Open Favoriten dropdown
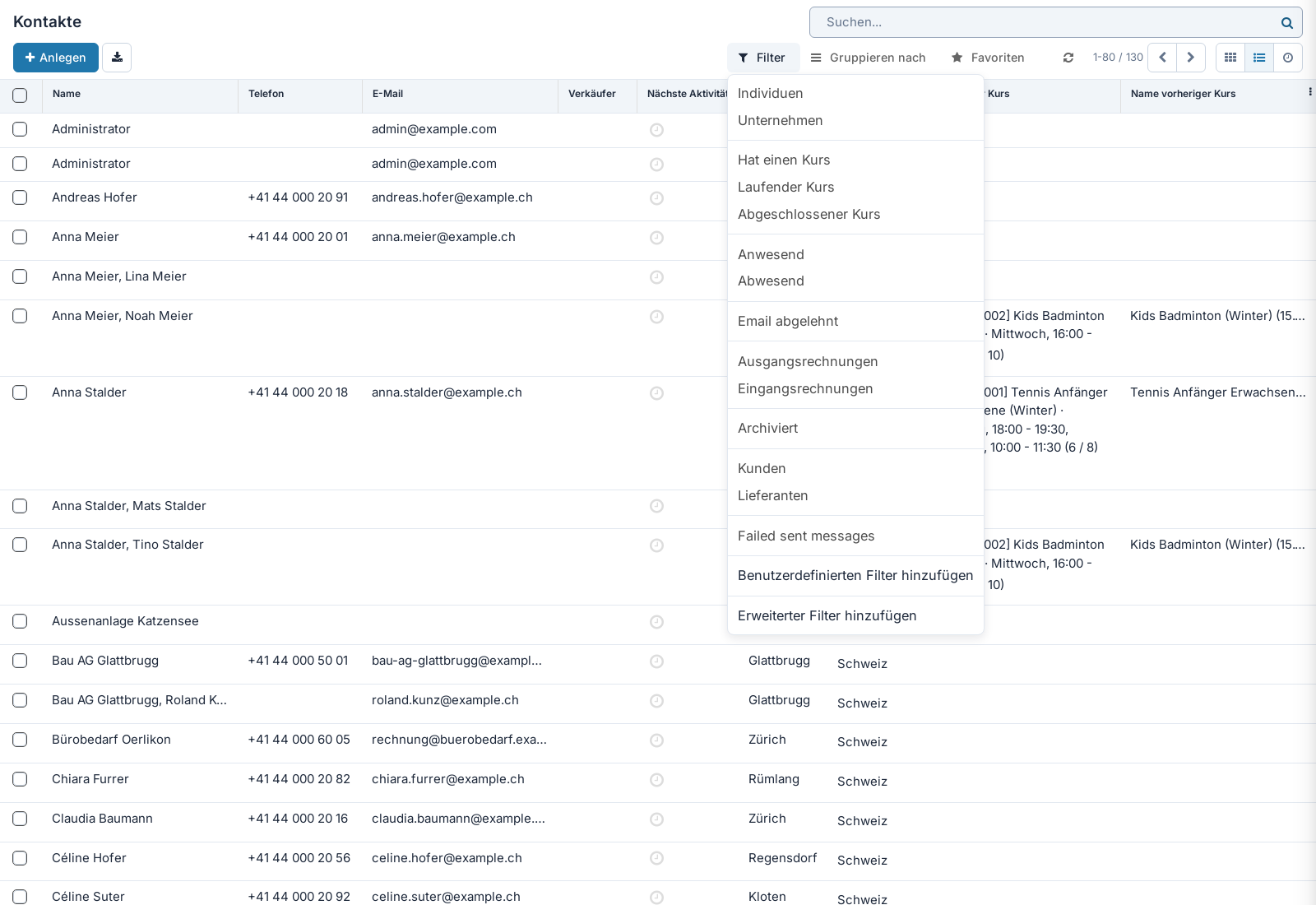The height and width of the screenshot is (905, 1316). [988, 58]
